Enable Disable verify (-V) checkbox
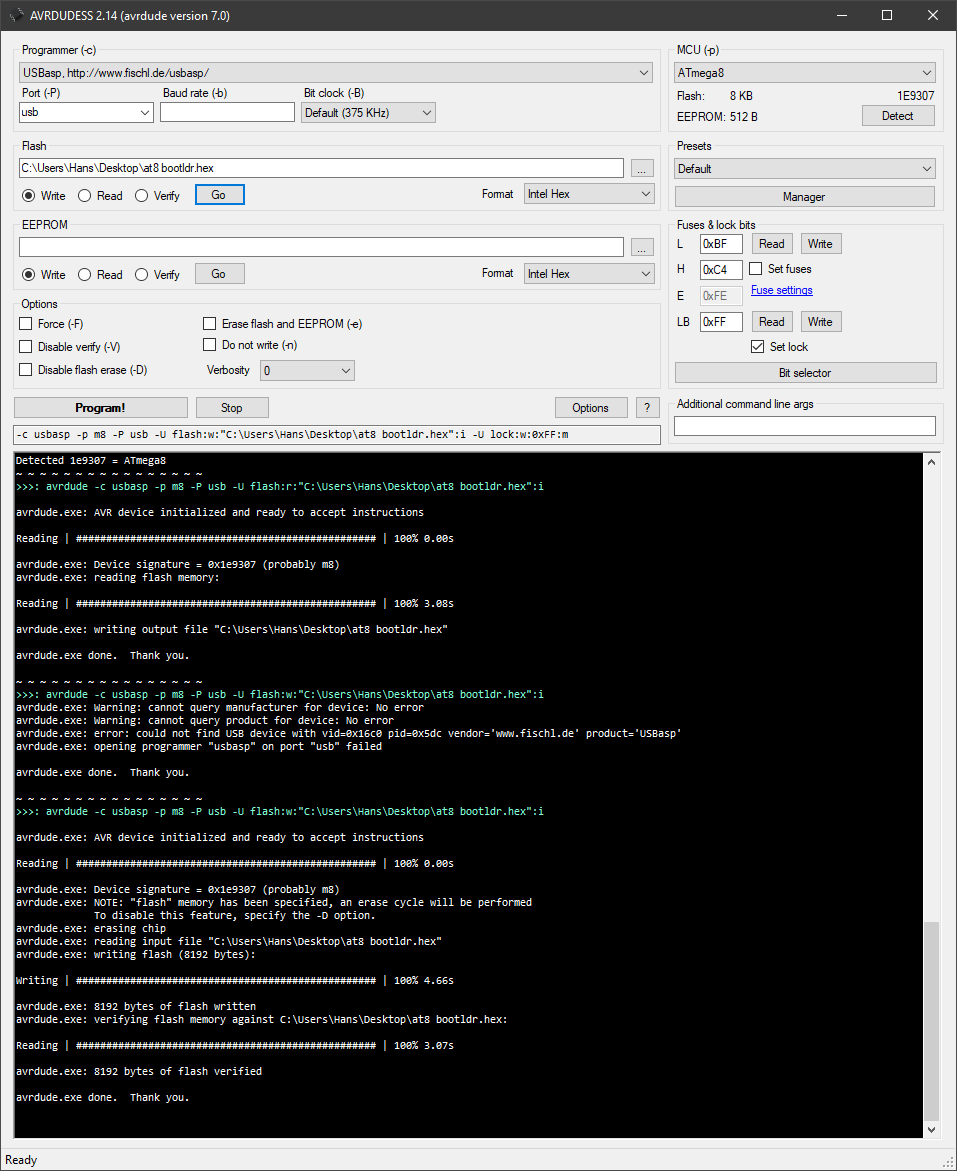The height and width of the screenshot is (1171, 957). pyautogui.click(x=26, y=347)
